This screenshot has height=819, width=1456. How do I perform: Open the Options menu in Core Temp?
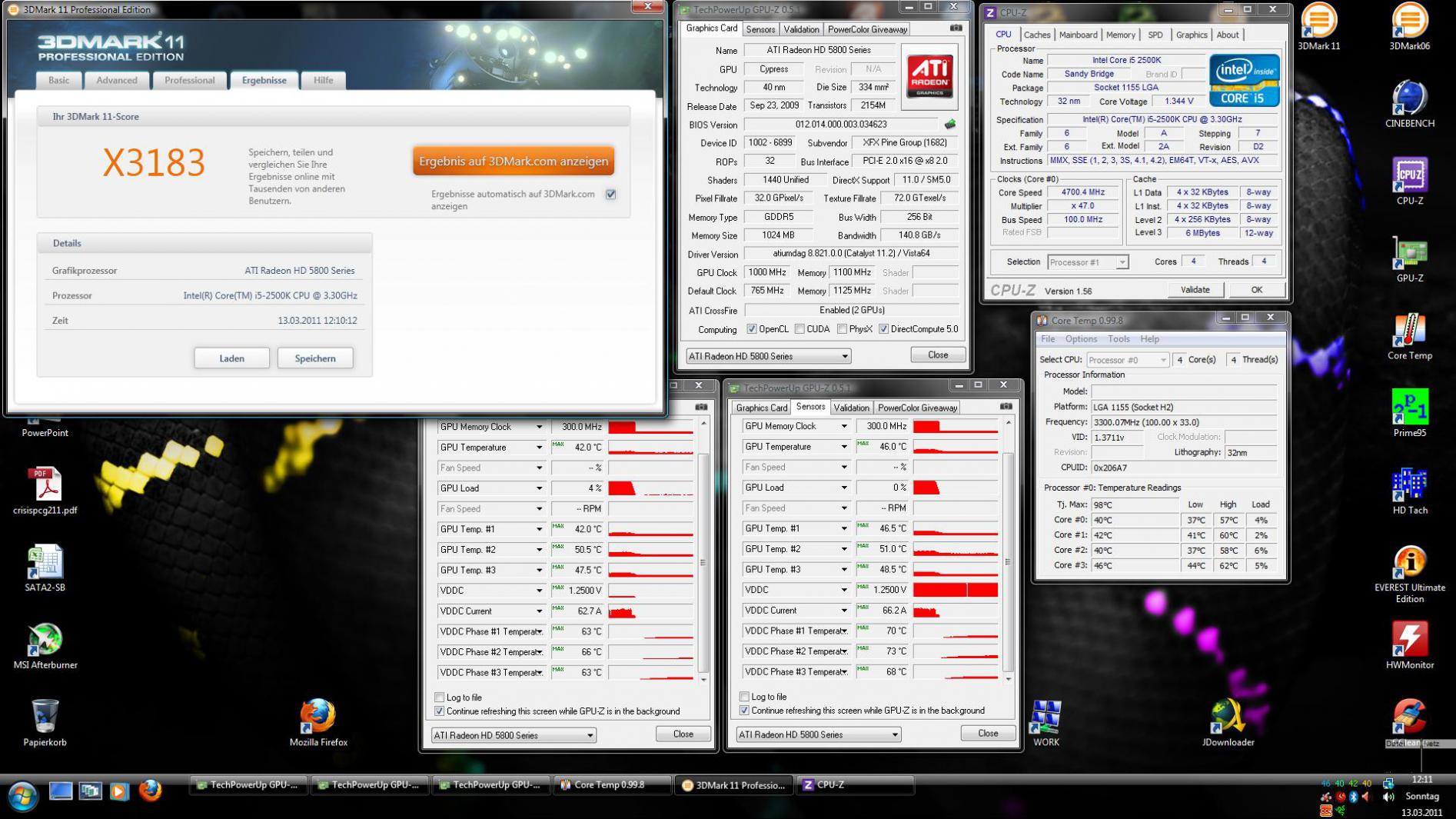point(1081,339)
